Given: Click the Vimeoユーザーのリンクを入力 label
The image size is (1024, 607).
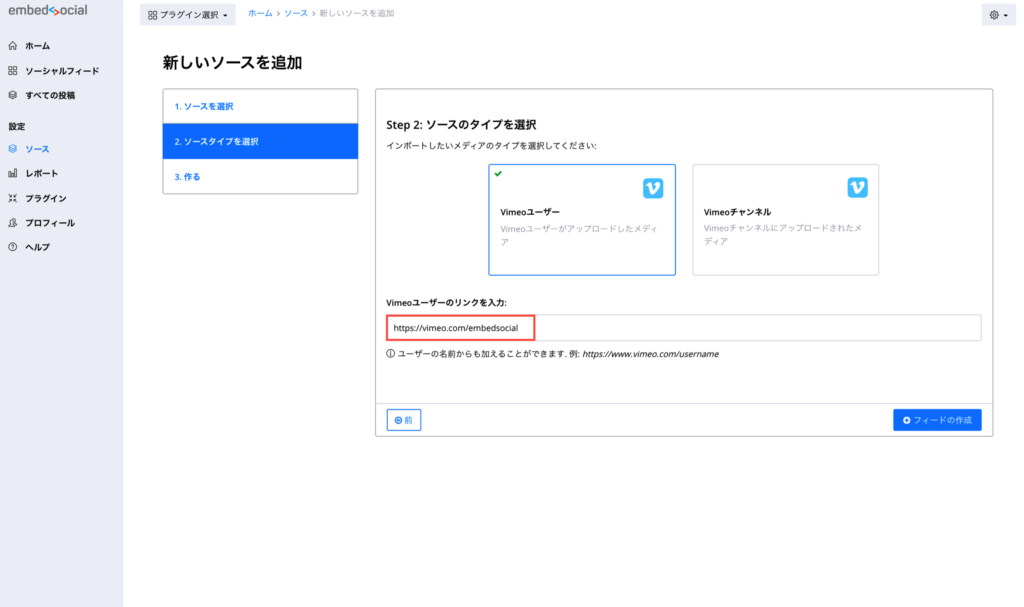Looking at the screenshot, I should (446, 303).
